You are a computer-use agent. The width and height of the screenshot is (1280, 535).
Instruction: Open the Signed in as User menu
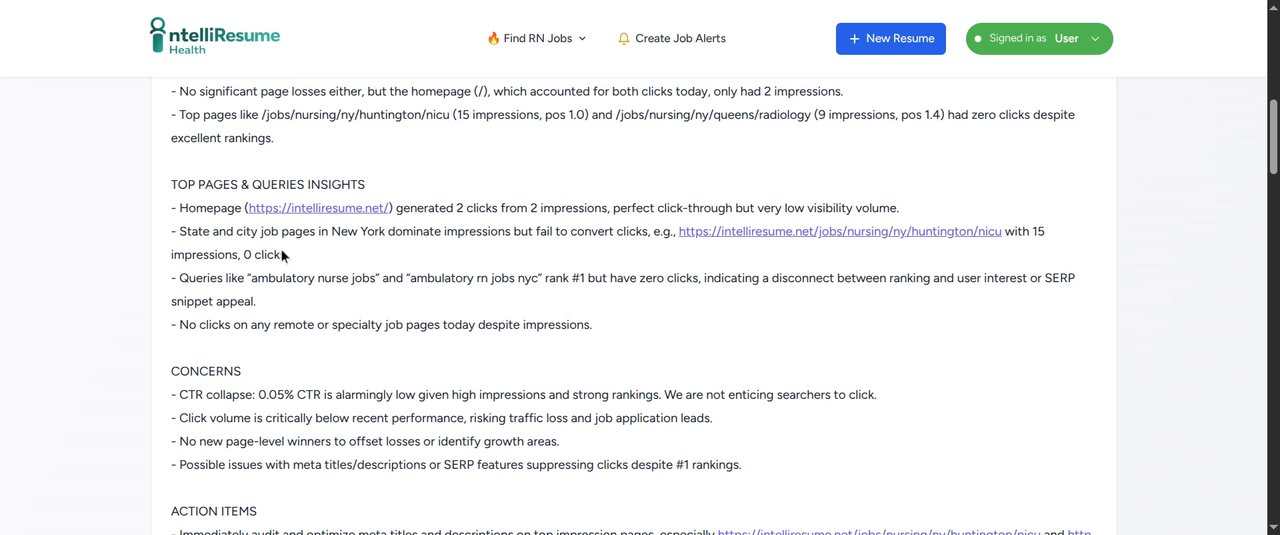pos(1039,39)
